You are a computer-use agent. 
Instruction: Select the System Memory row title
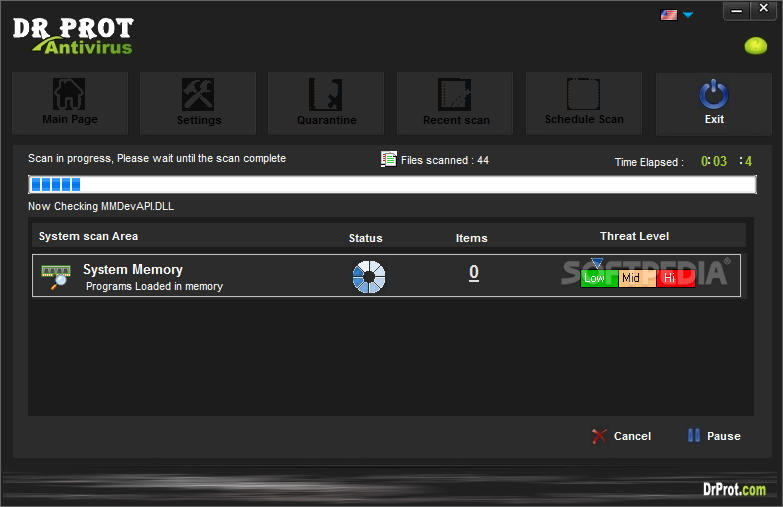click(133, 270)
